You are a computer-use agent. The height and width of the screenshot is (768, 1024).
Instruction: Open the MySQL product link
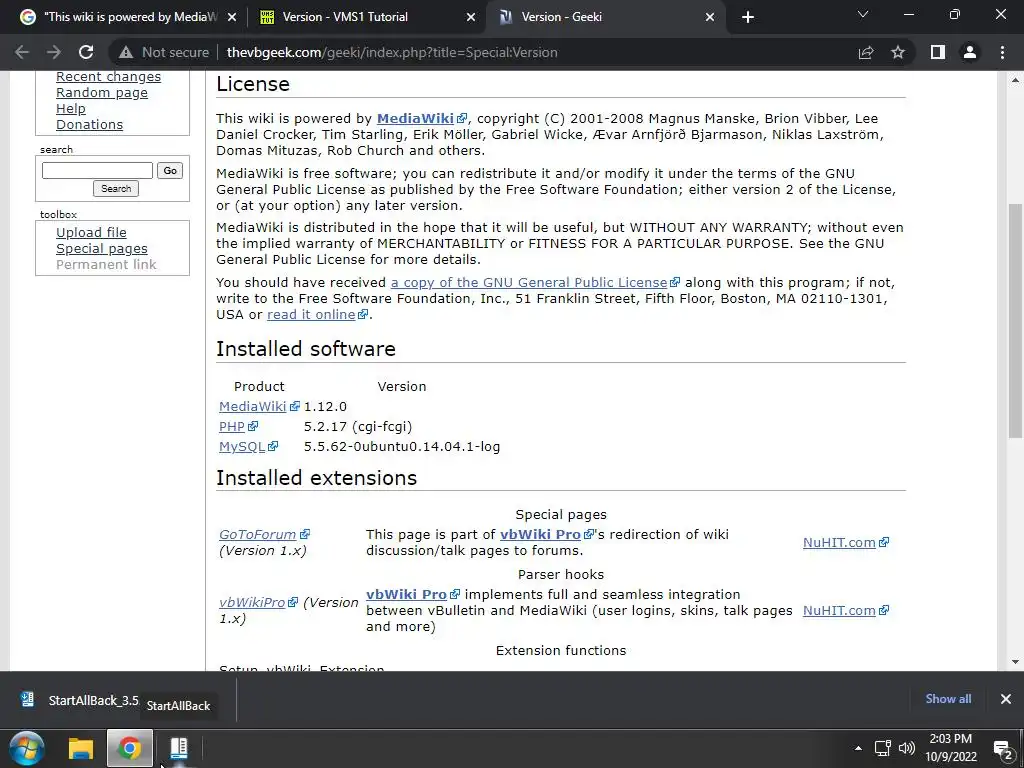tap(242, 447)
